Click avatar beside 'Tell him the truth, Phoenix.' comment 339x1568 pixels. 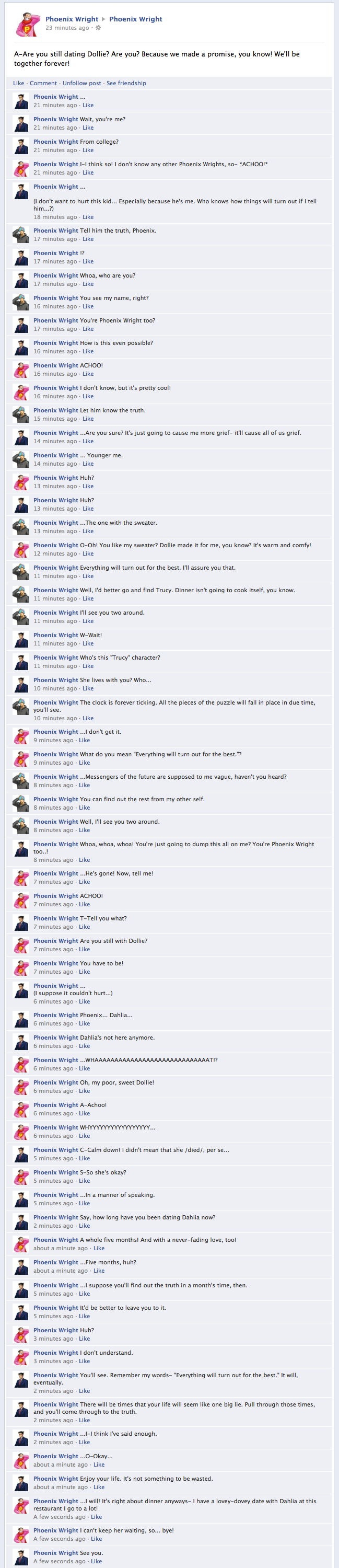click(x=21, y=235)
